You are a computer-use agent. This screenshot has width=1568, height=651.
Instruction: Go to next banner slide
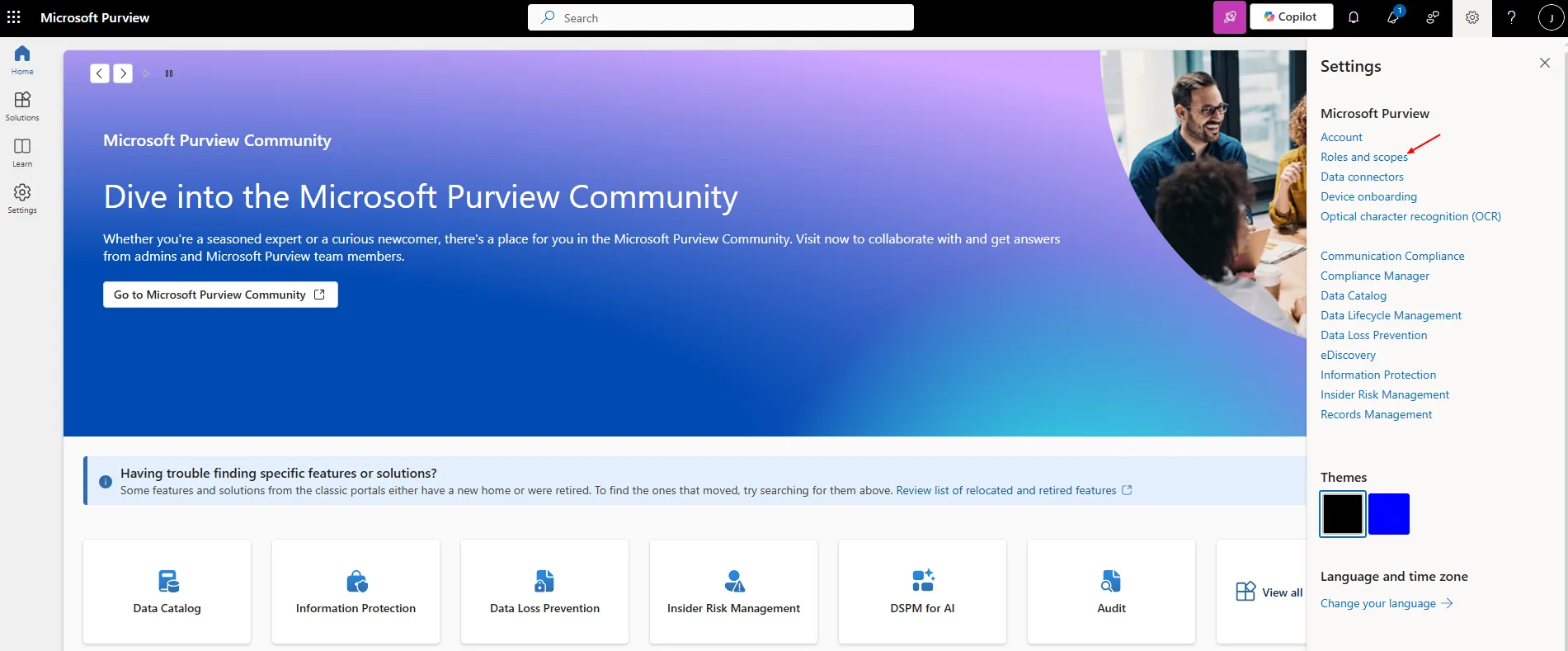point(123,73)
